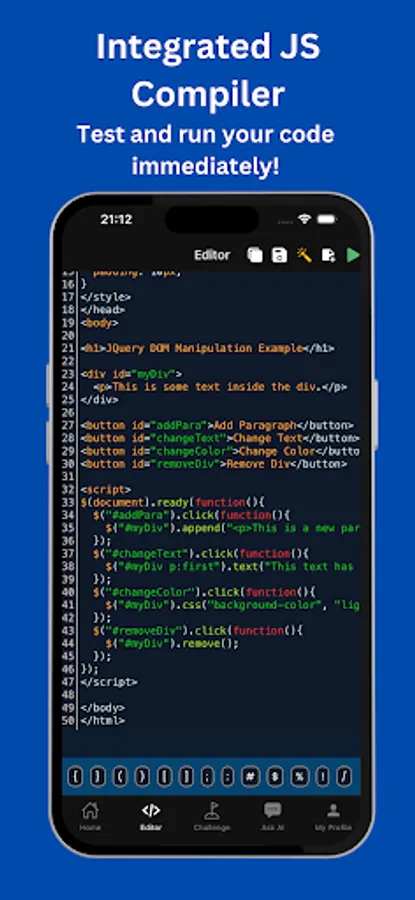
Task: Open the Ask AI chat tab
Action: 273,817
